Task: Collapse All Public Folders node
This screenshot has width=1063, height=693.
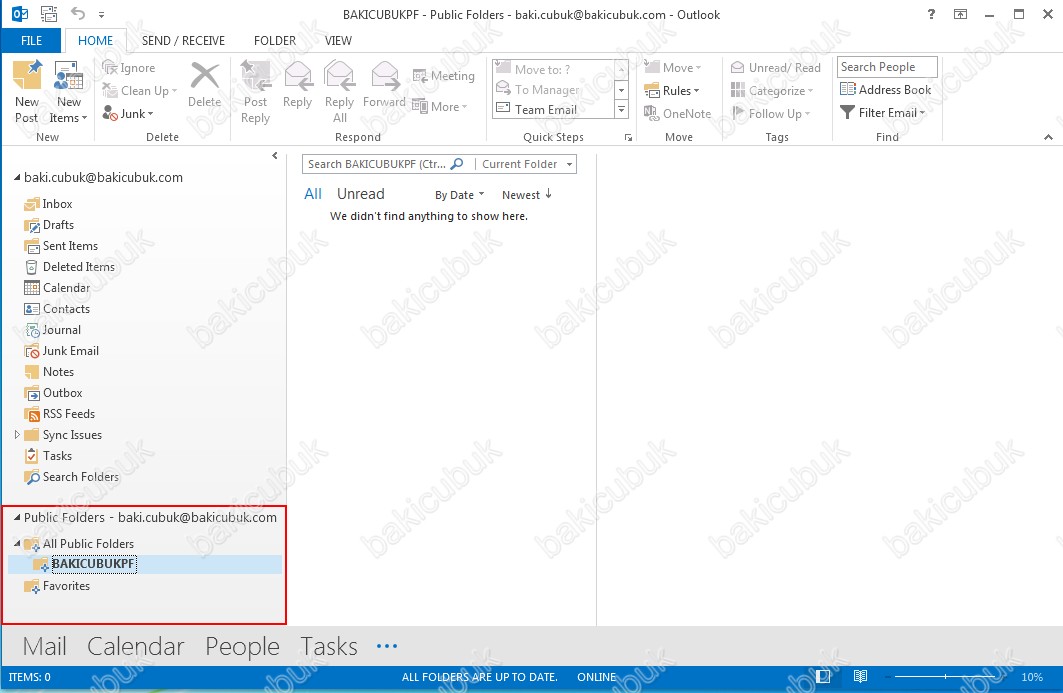Action: click(x=17, y=543)
